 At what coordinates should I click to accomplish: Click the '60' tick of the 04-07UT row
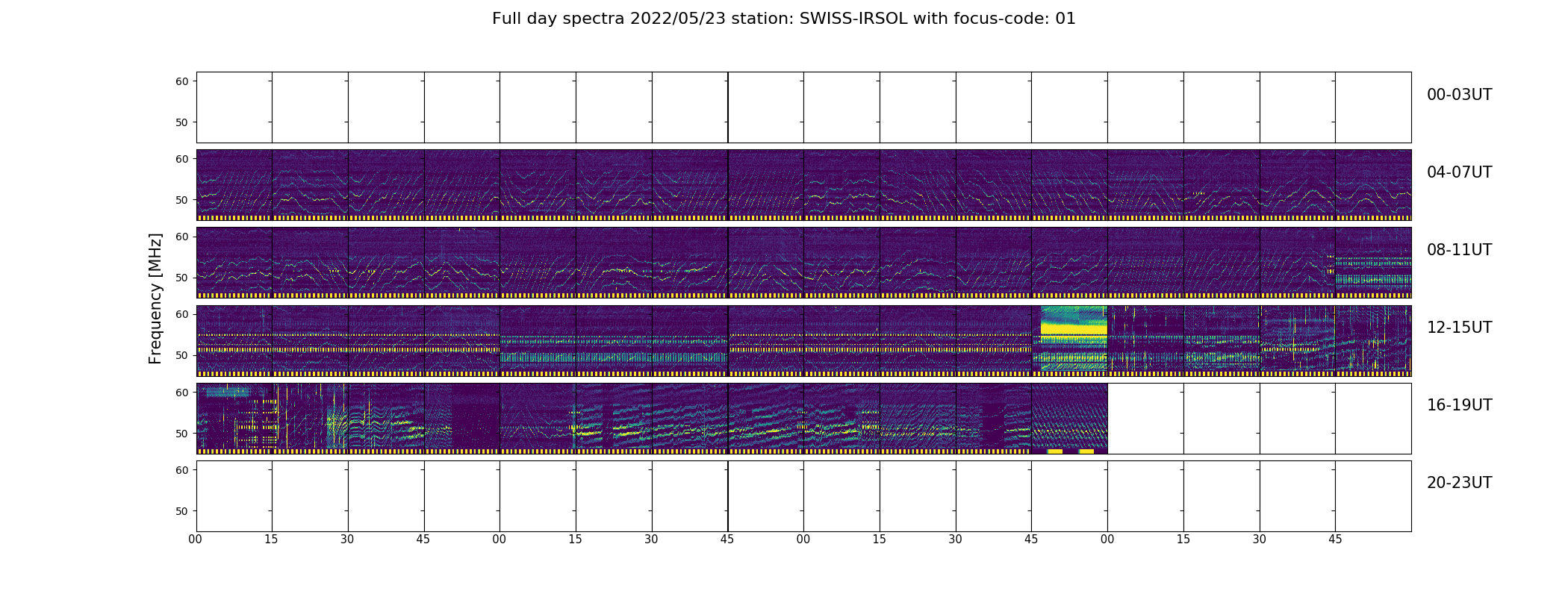[182, 159]
